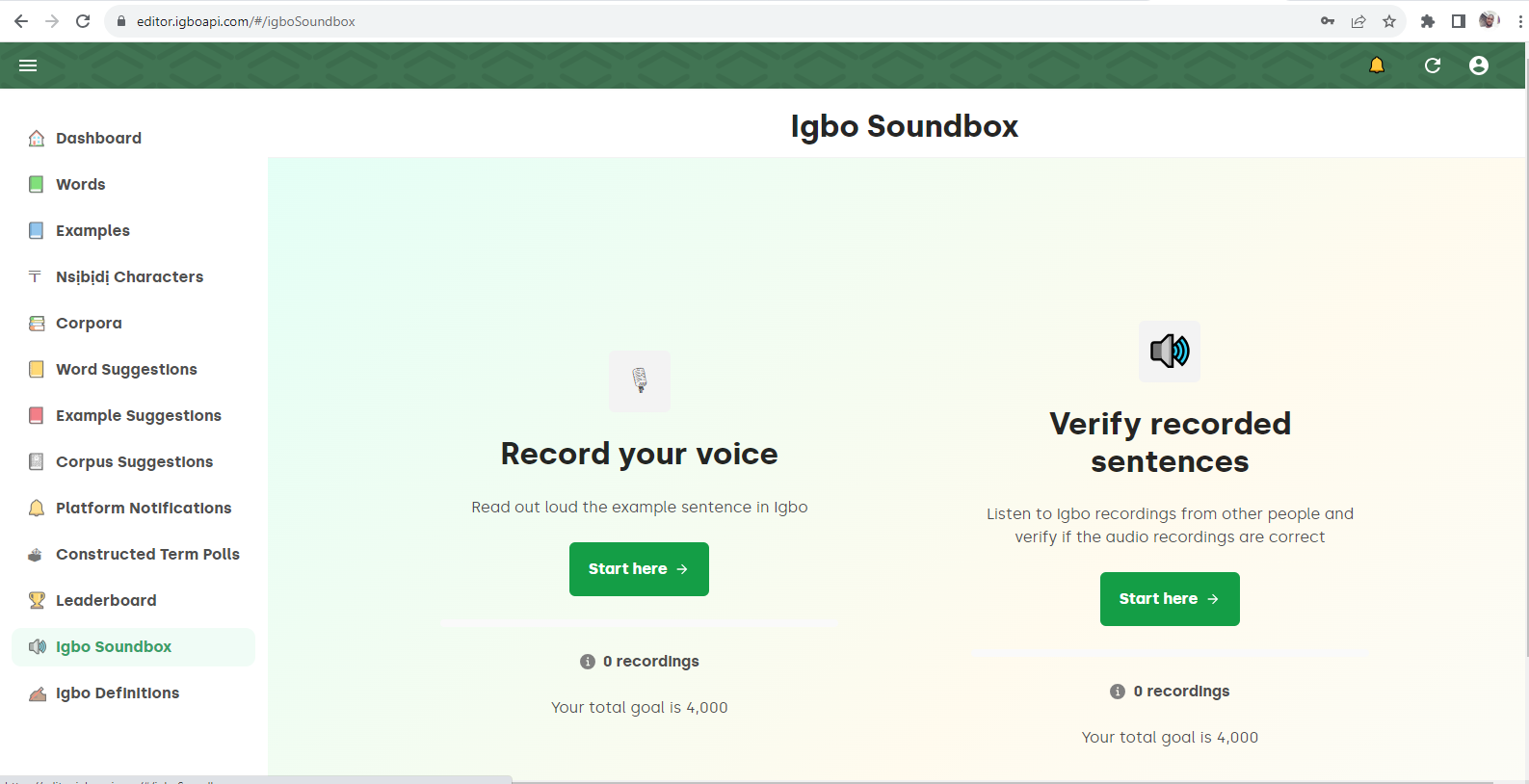1529x784 pixels.
Task: Click info icon beside Verify's 0 recordings
Action: point(1118,692)
